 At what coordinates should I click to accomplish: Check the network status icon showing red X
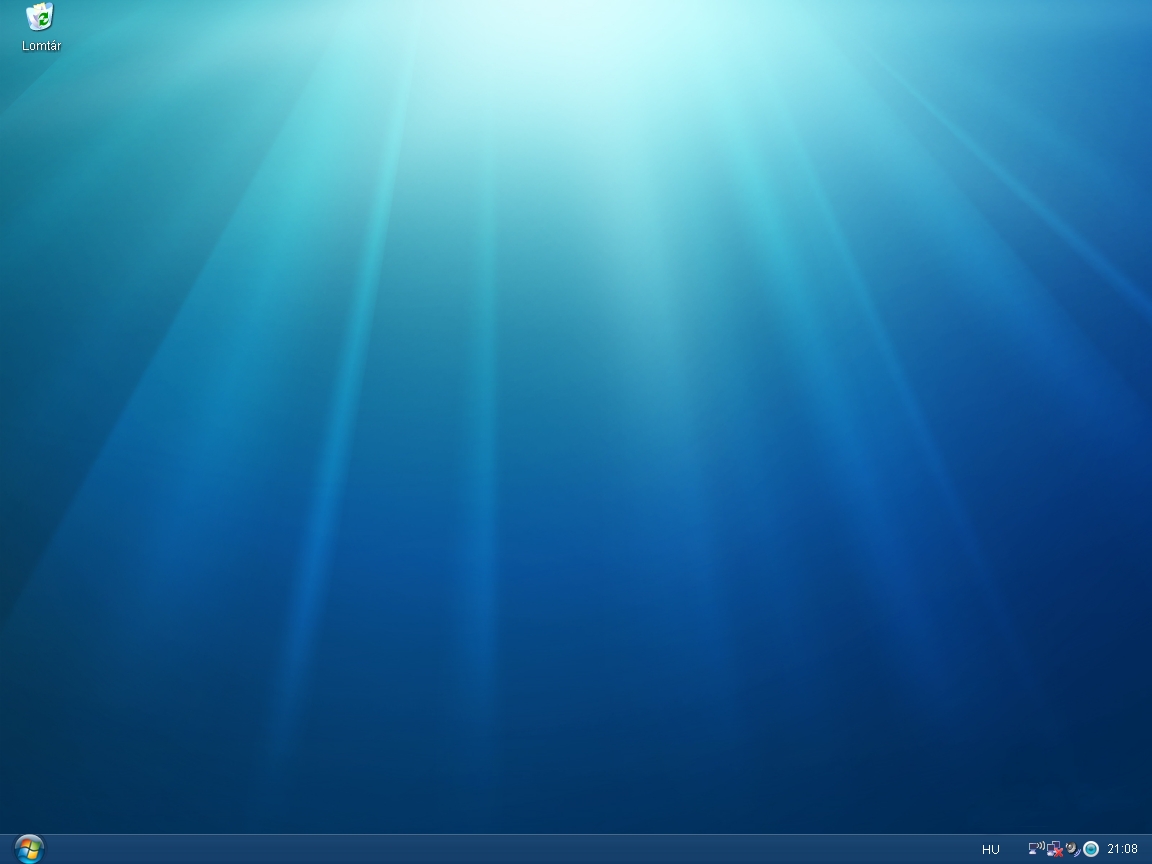1054,849
